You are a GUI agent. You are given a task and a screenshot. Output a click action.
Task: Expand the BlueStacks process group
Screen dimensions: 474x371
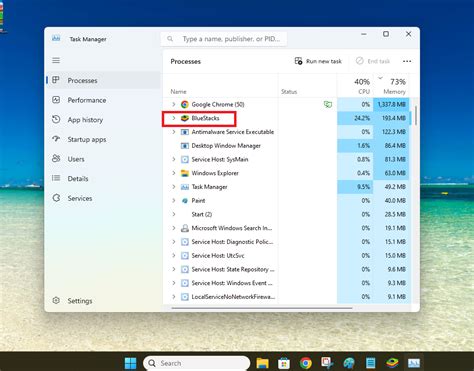point(174,118)
